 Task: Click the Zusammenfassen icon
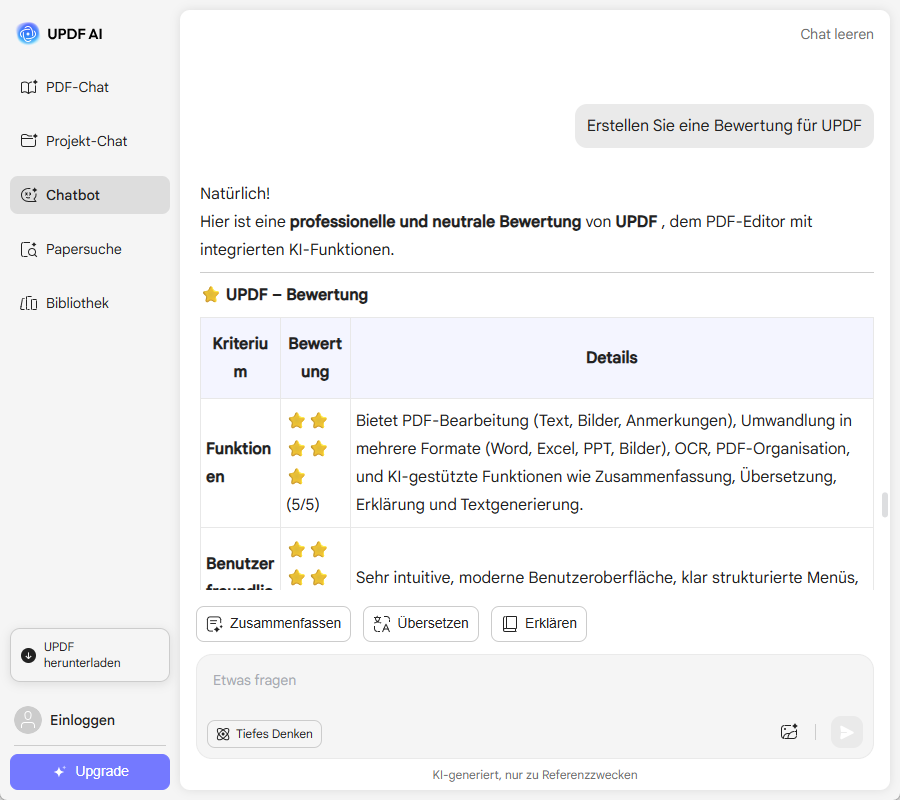(x=215, y=624)
